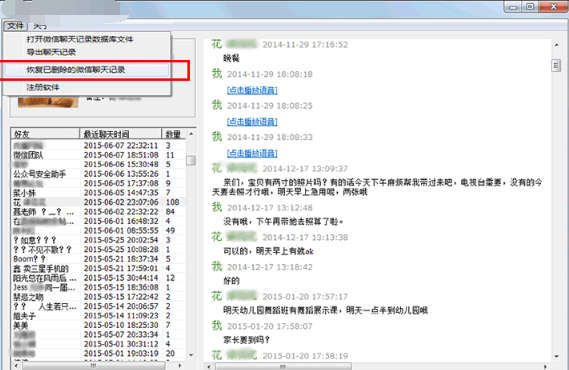Select the row dated 2015-05-01 30:31:12

pyautogui.click(x=98, y=344)
